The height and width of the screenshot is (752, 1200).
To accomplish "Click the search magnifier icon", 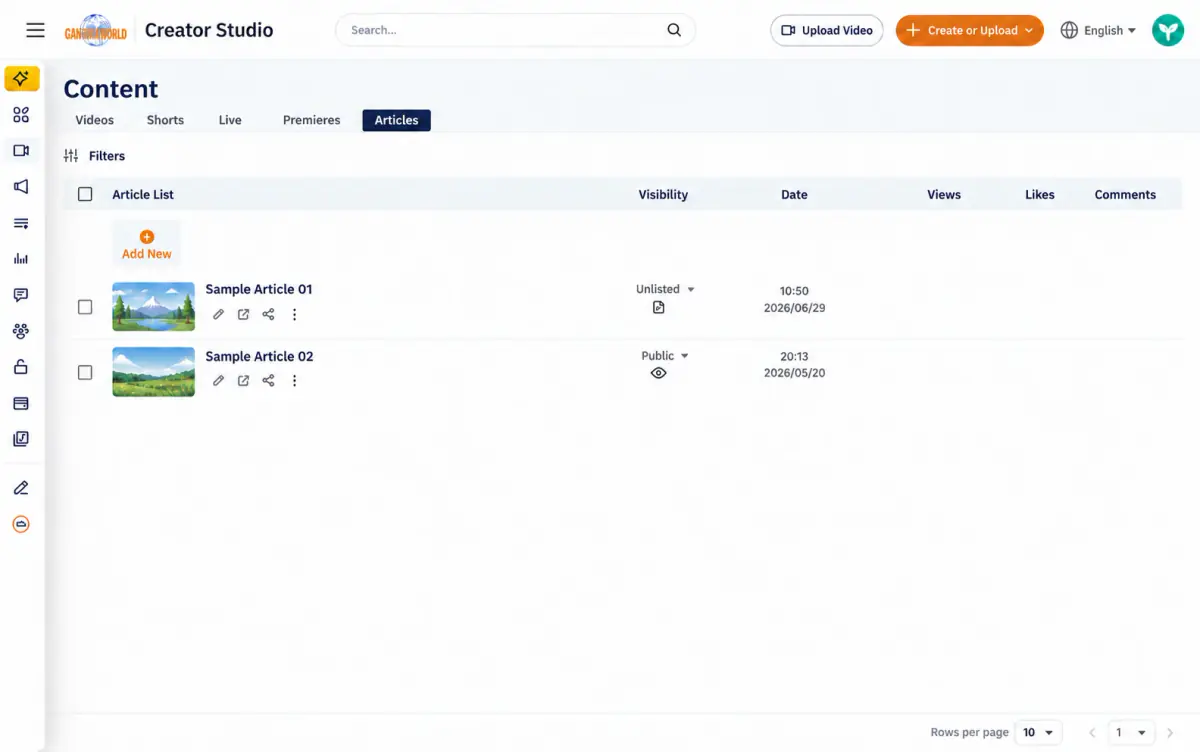I will coord(674,30).
